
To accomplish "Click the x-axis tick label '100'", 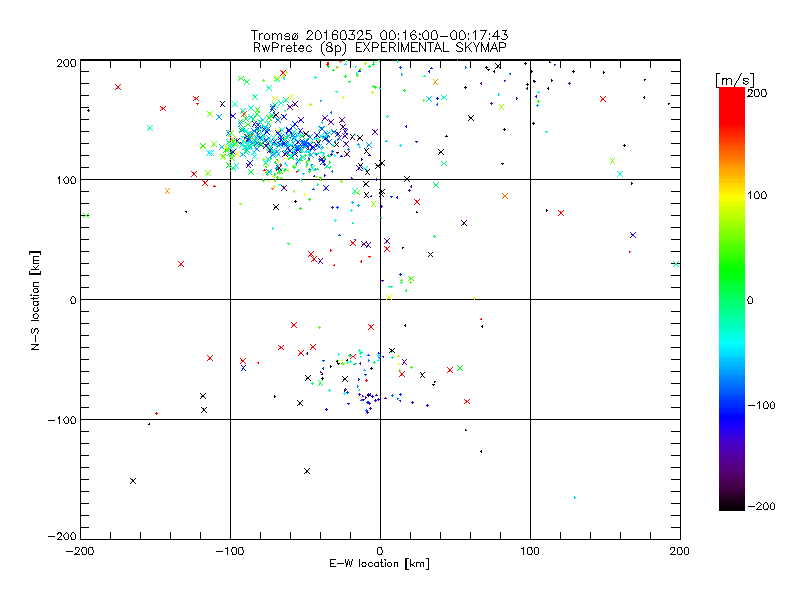I will 530,551.
